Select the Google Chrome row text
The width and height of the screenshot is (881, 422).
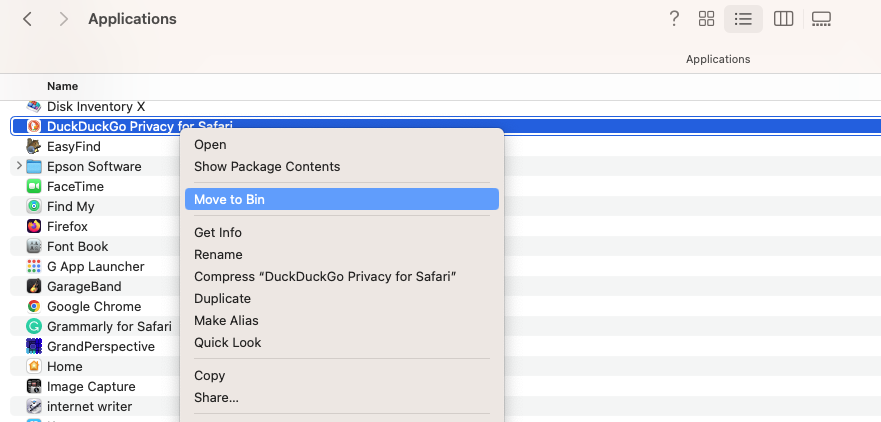pos(94,306)
